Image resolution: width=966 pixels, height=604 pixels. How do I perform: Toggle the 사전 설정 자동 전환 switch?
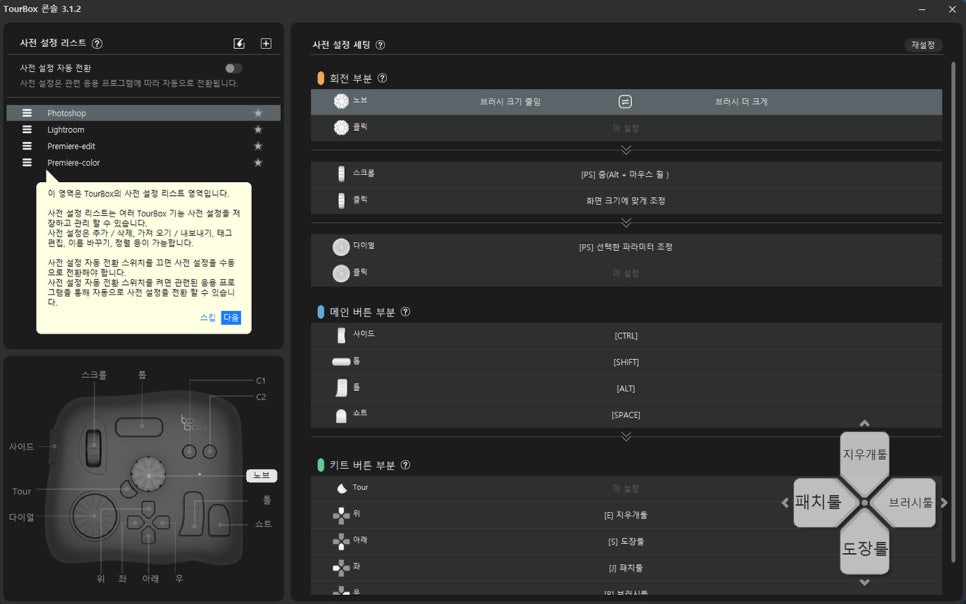click(233, 68)
